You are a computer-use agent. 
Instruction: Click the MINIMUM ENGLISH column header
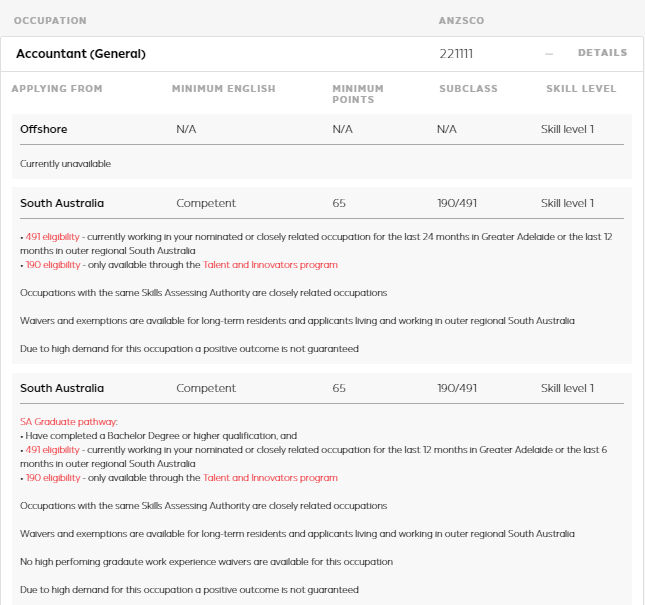pos(223,89)
